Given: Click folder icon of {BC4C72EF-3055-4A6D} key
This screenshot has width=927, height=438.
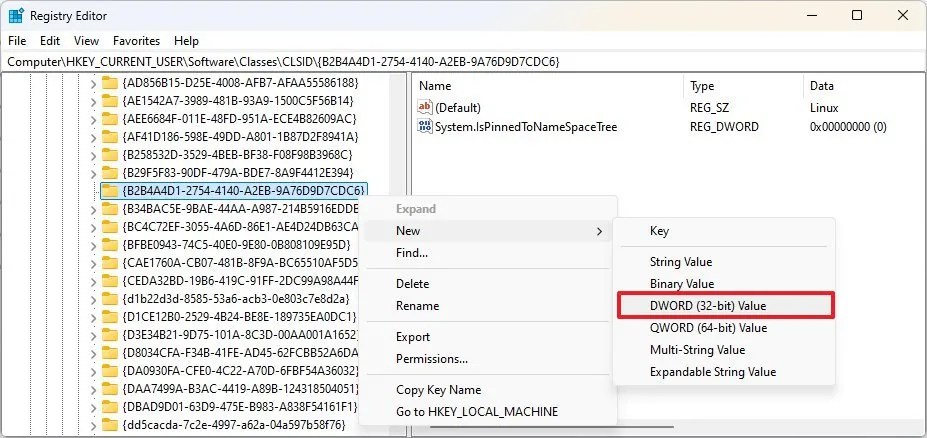Looking at the screenshot, I should pos(109,226).
